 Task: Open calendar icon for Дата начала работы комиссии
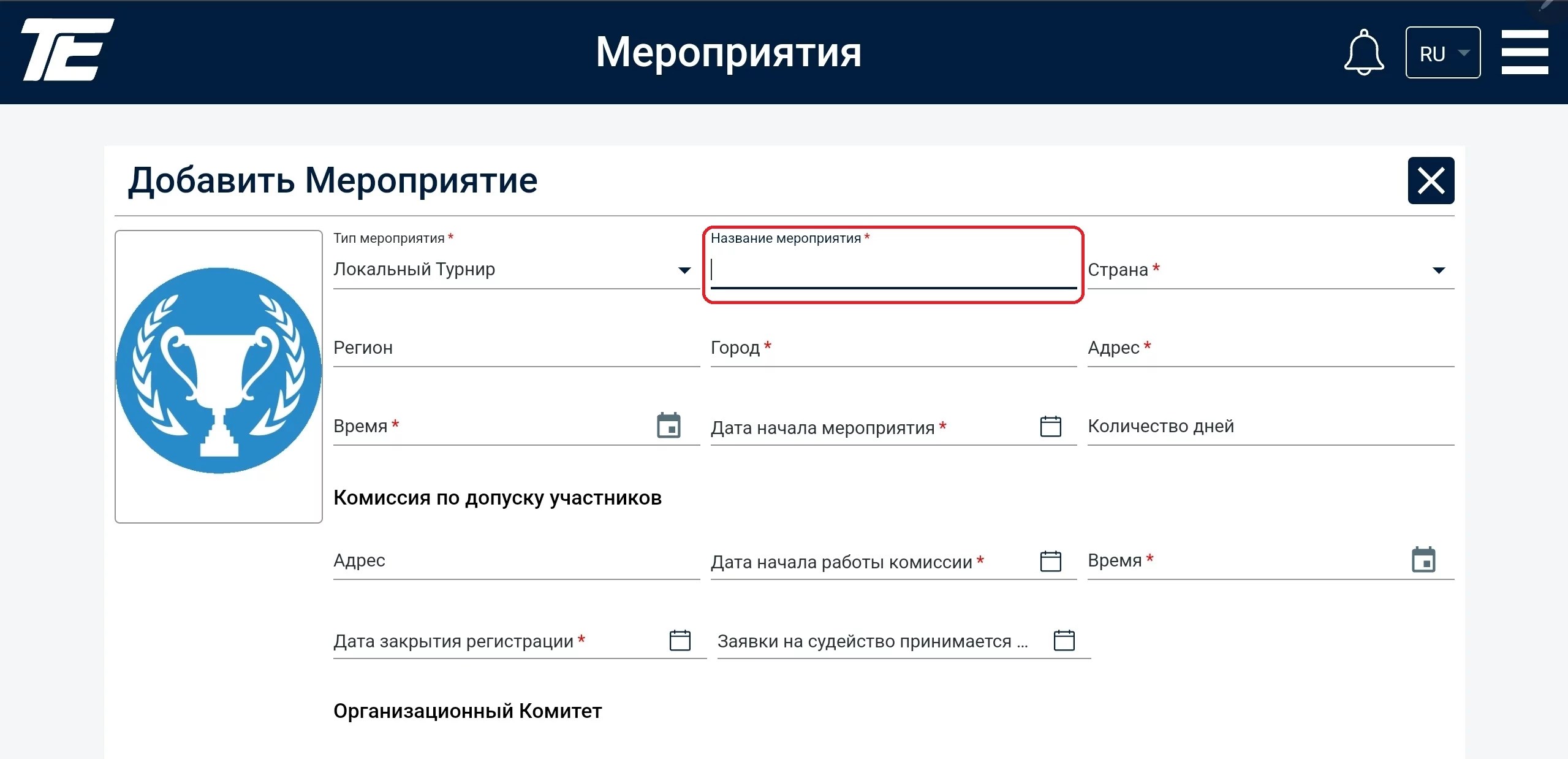(1050, 561)
